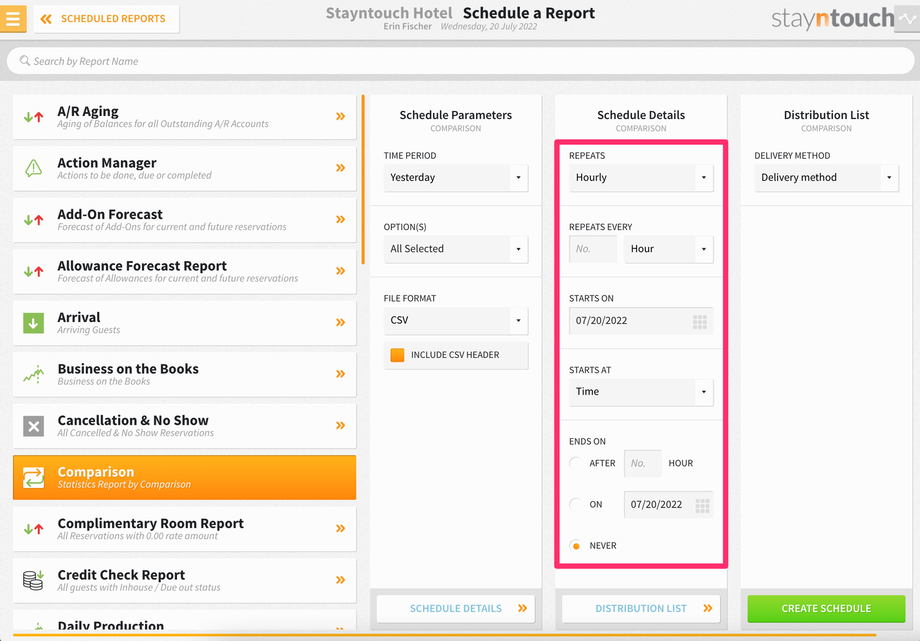Select the Ends On date radio button
This screenshot has width=920, height=641.
(x=576, y=504)
